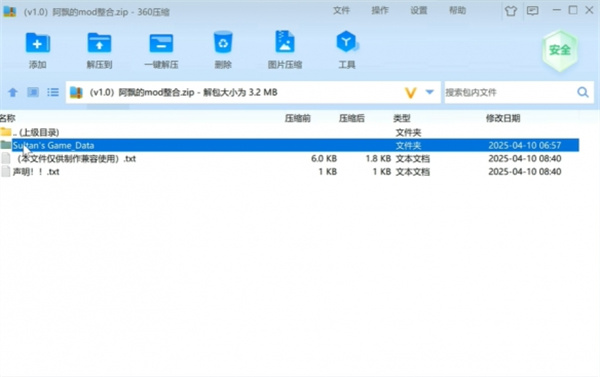Click the 添加 (Add) toolbar icon
The height and width of the screenshot is (377, 600).
(x=38, y=42)
